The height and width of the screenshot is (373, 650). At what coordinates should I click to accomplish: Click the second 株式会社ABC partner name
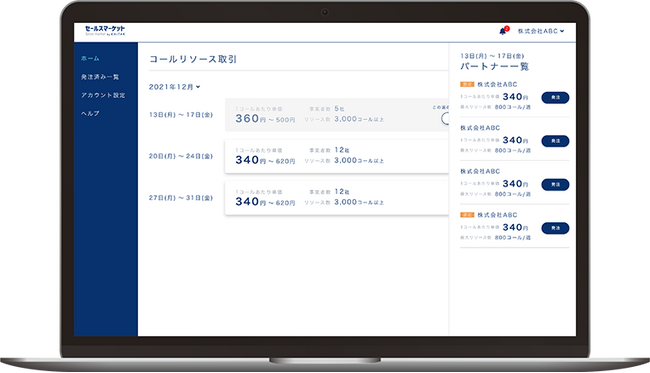(x=480, y=128)
